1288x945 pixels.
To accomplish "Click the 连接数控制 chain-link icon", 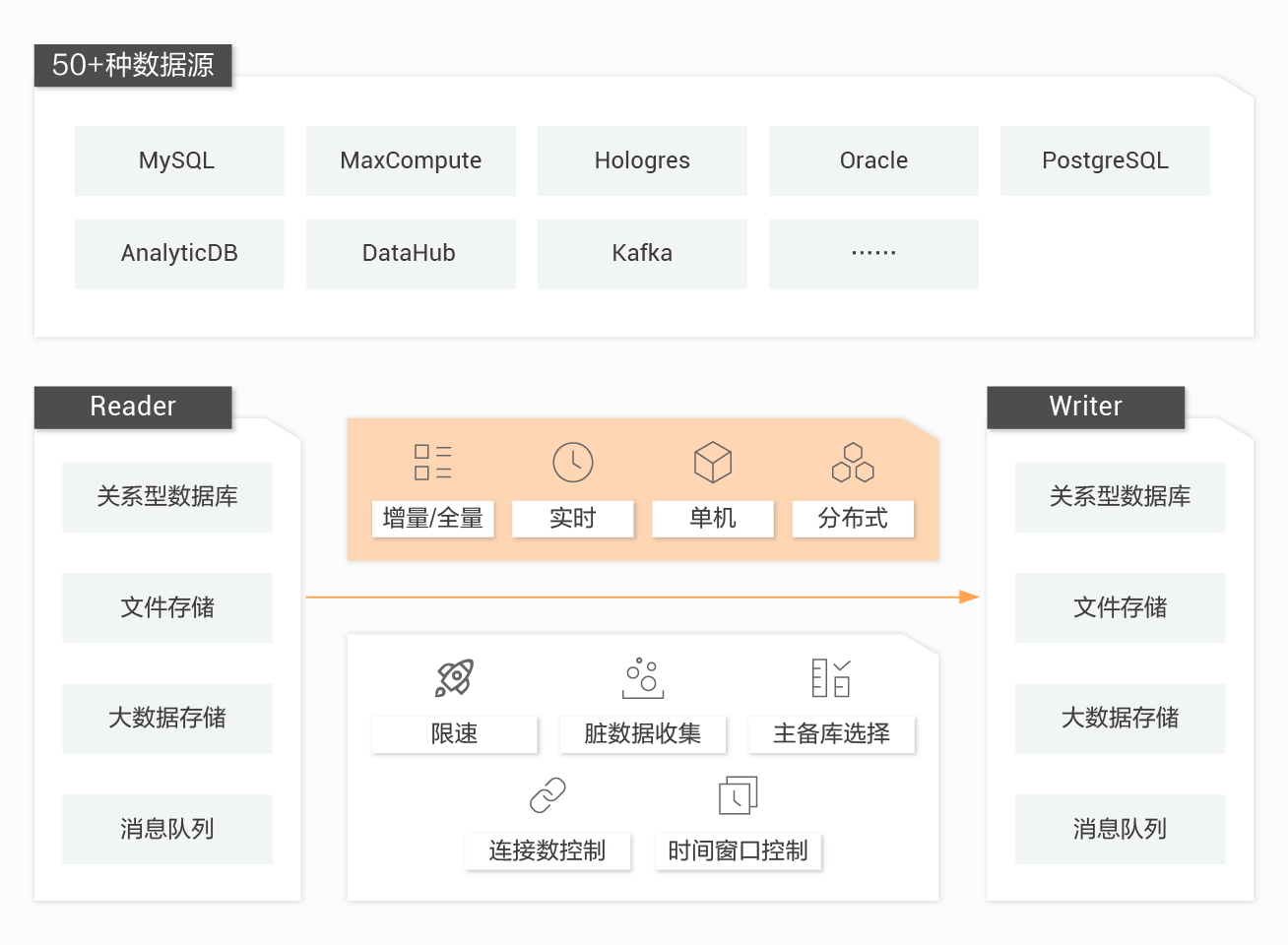I will tap(547, 794).
